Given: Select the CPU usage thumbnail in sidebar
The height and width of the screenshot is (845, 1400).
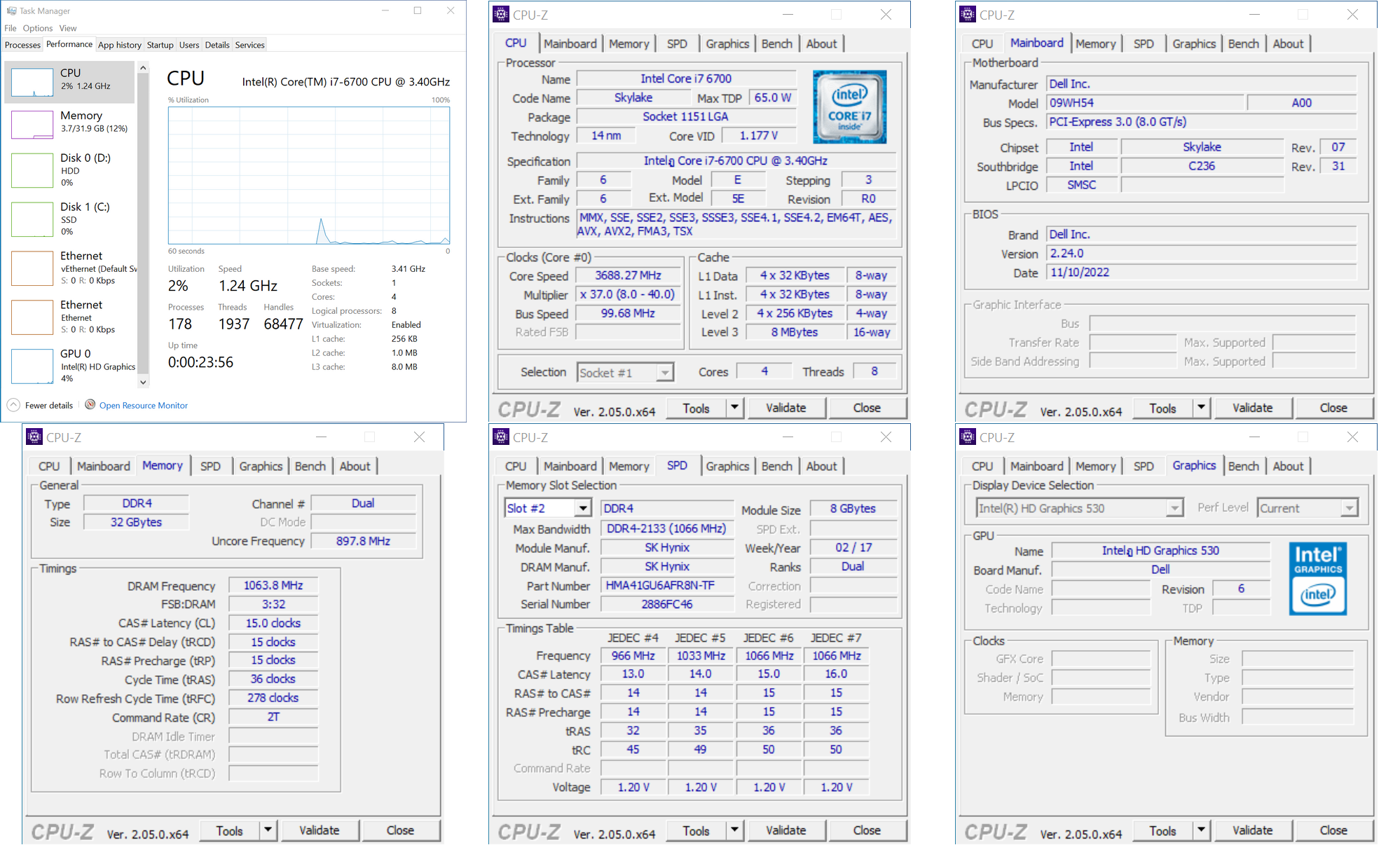Looking at the screenshot, I should click(x=32, y=82).
